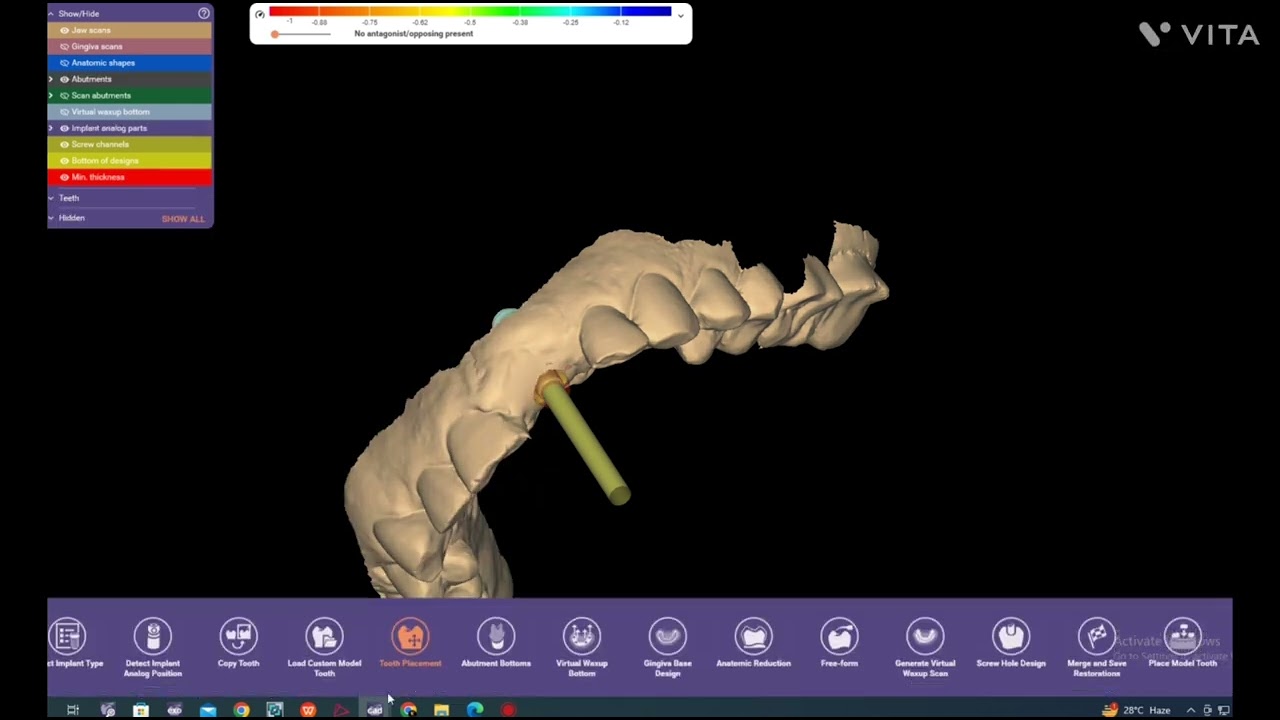Expand the Teeth section

tap(51, 198)
